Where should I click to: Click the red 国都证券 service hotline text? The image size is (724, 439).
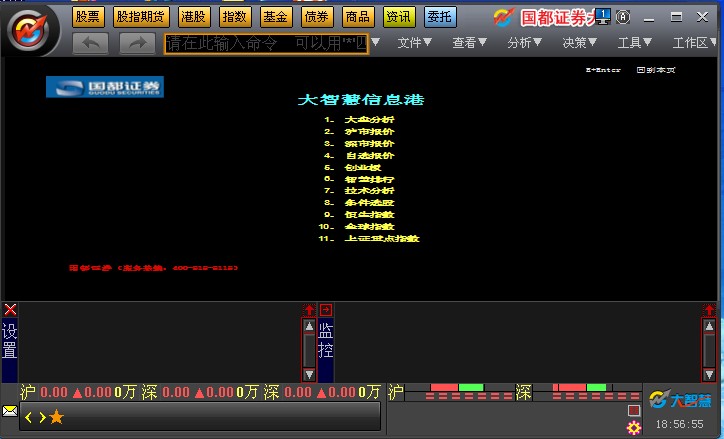[x=153, y=268]
